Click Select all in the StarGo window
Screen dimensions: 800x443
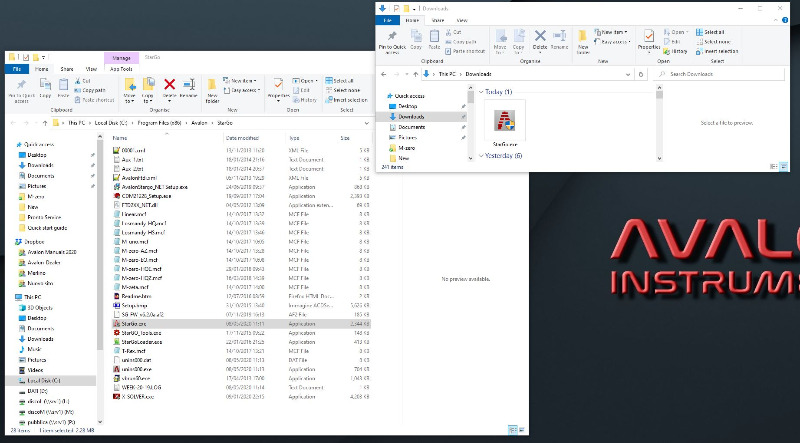(340, 81)
